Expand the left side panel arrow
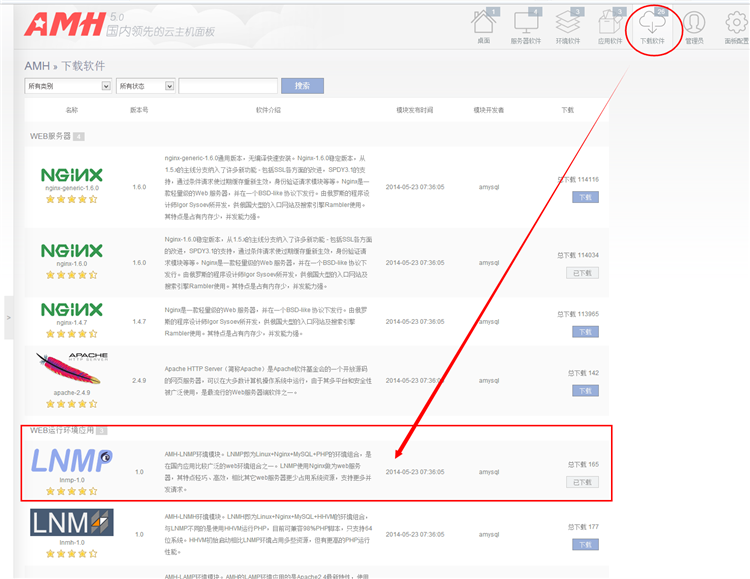Image resolution: width=750 pixels, height=579 pixels. tap(8, 317)
